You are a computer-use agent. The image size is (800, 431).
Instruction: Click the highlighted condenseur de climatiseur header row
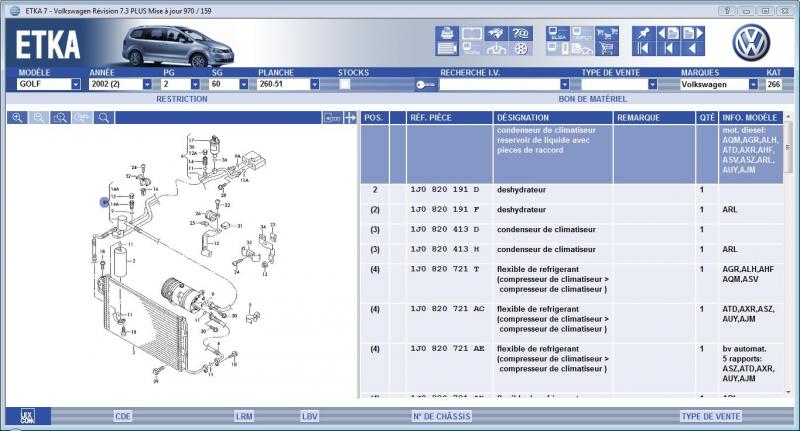pyautogui.click(x=571, y=154)
